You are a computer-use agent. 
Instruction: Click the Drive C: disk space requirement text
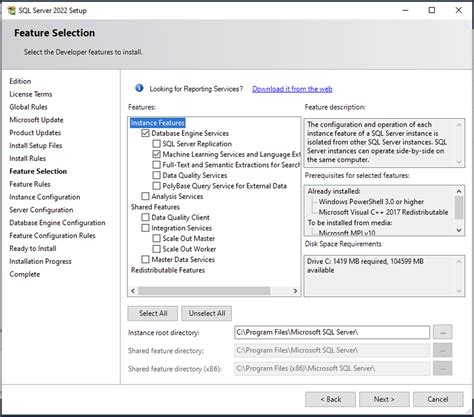click(365, 266)
